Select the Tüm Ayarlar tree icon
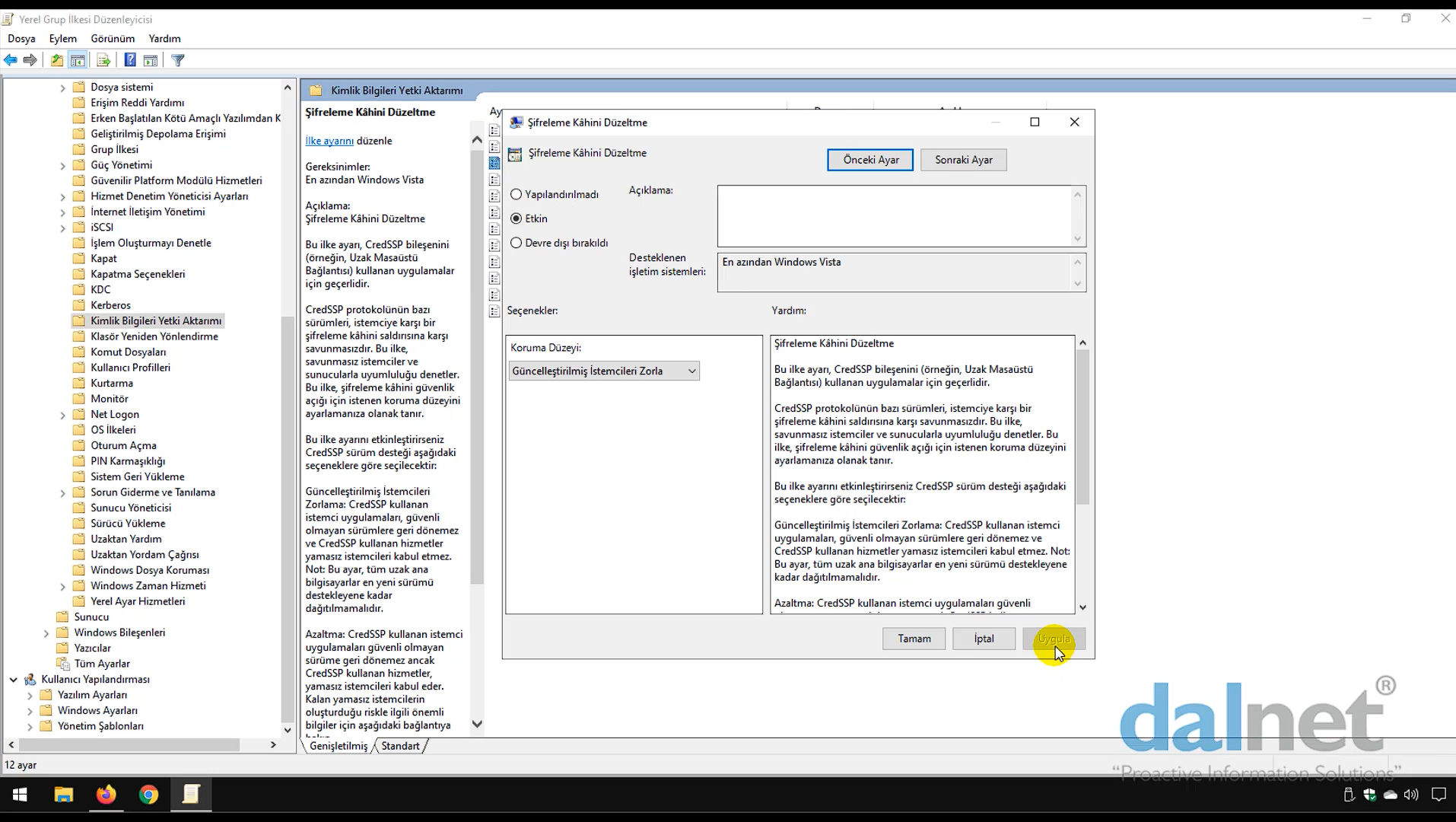 pyautogui.click(x=63, y=664)
